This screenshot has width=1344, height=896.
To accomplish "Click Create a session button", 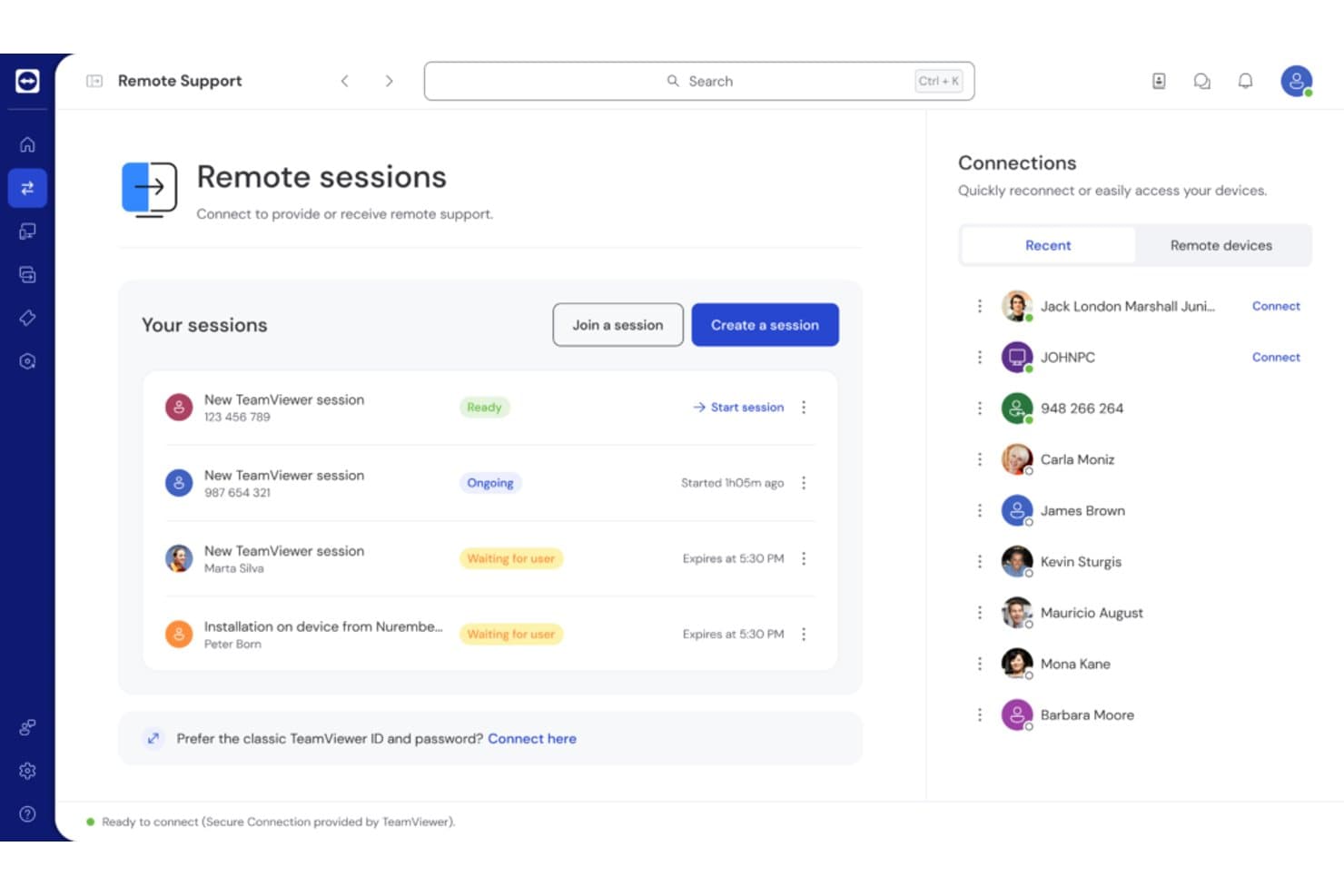I will click(765, 325).
